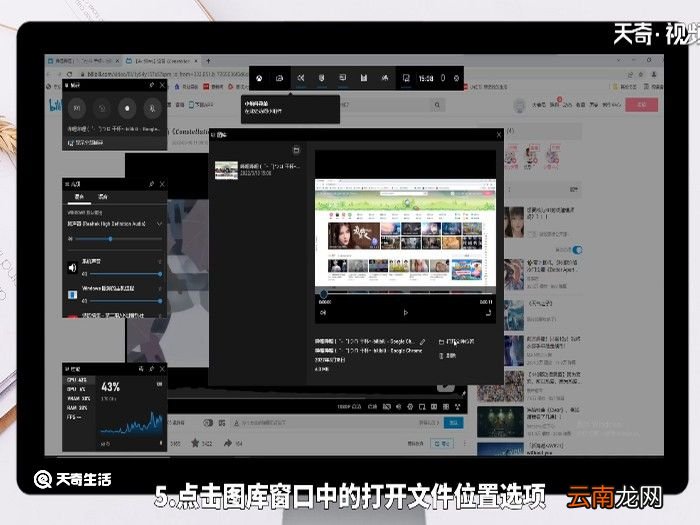700x525 pixels.
Task: Toggle danmaku switch below video player
Action: point(208,423)
